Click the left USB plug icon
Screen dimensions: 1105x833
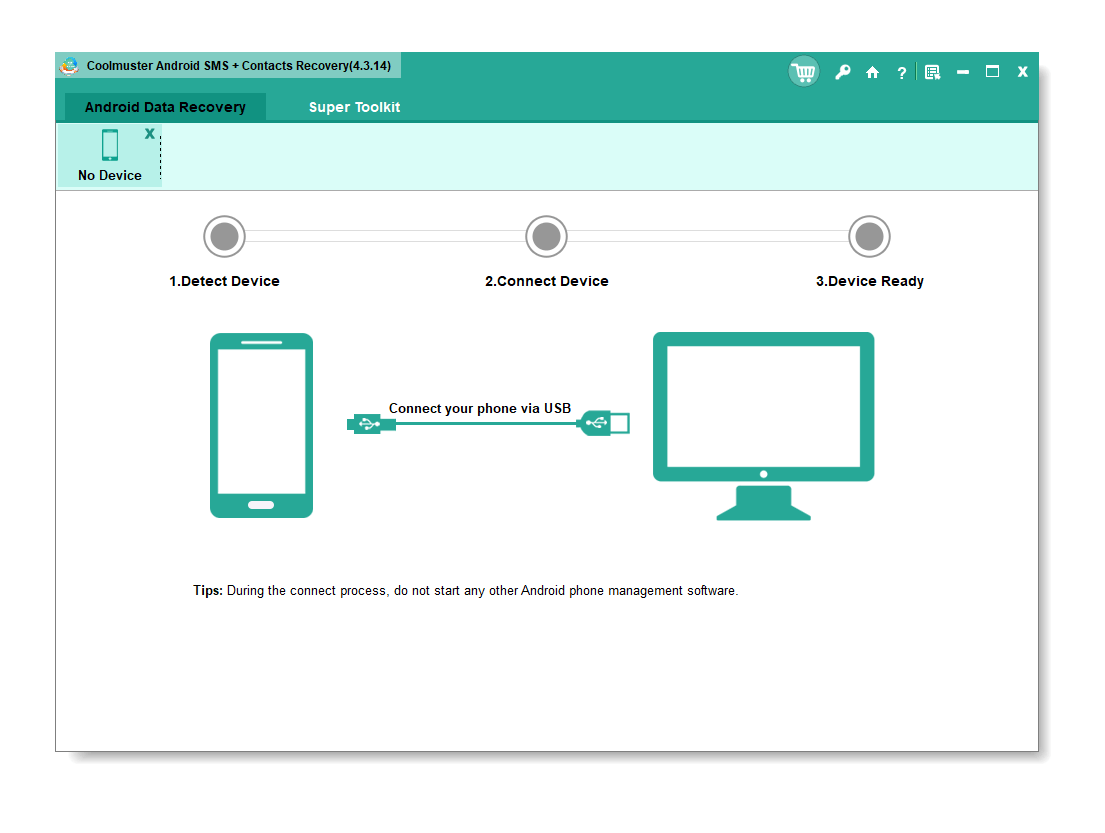tap(371, 424)
